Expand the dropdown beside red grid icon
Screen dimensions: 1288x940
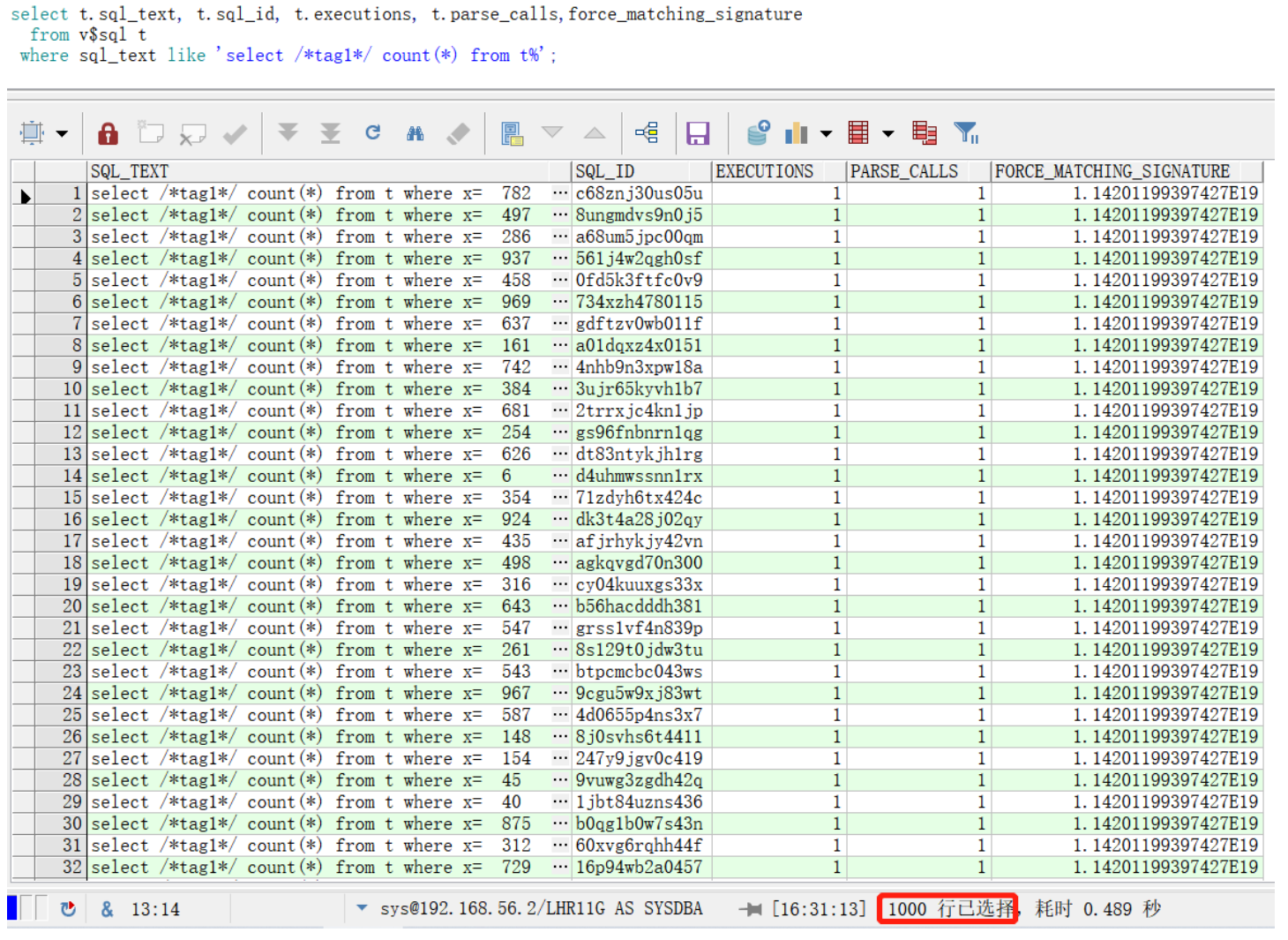(887, 134)
